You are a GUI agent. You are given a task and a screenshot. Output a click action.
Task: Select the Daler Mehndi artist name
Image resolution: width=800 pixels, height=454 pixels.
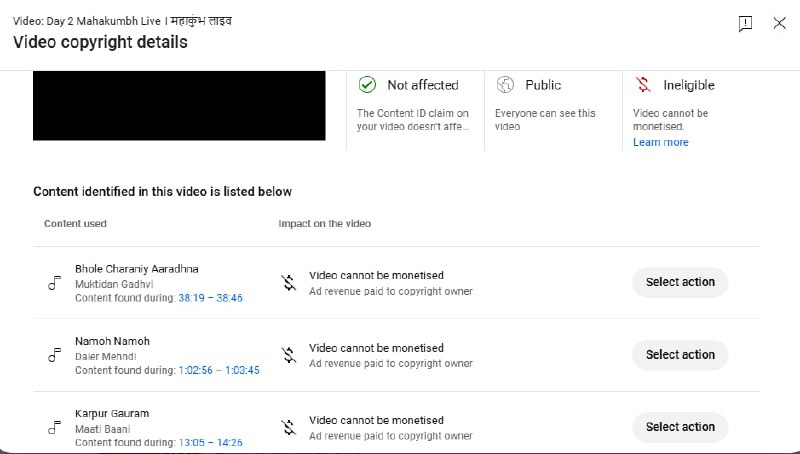click(106, 357)
